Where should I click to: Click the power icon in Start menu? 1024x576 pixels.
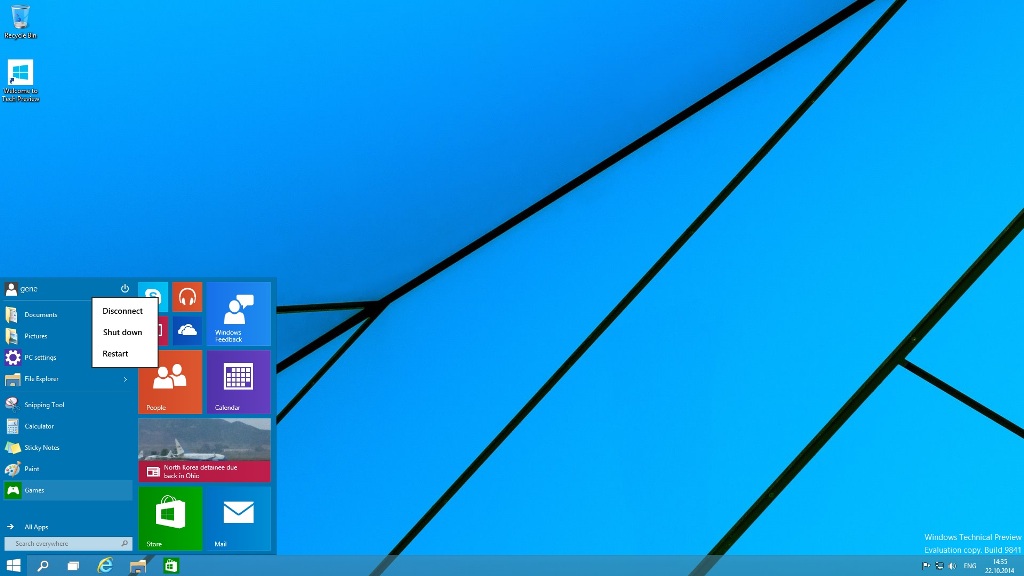point(125,289)
